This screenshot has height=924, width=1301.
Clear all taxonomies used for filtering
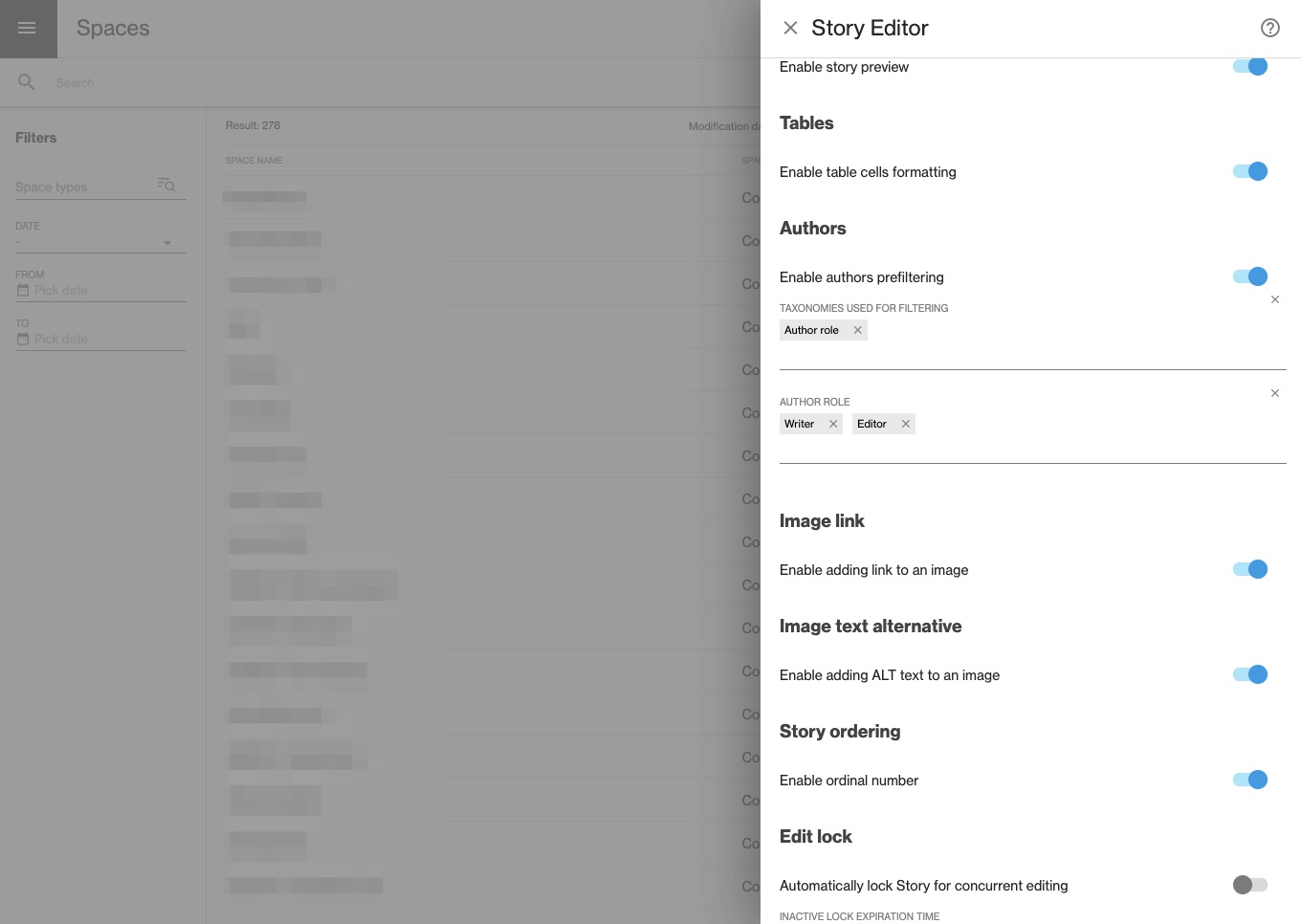1275,299
